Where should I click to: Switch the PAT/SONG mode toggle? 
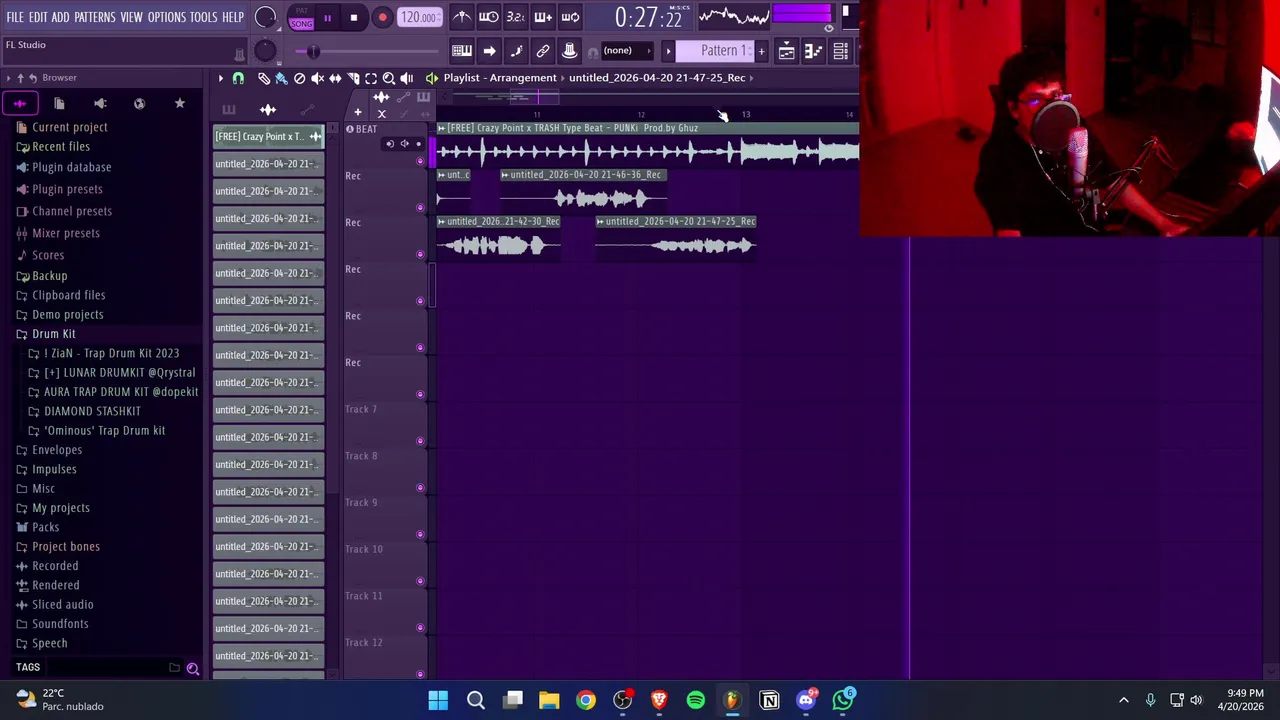click(x=301, y=18)
